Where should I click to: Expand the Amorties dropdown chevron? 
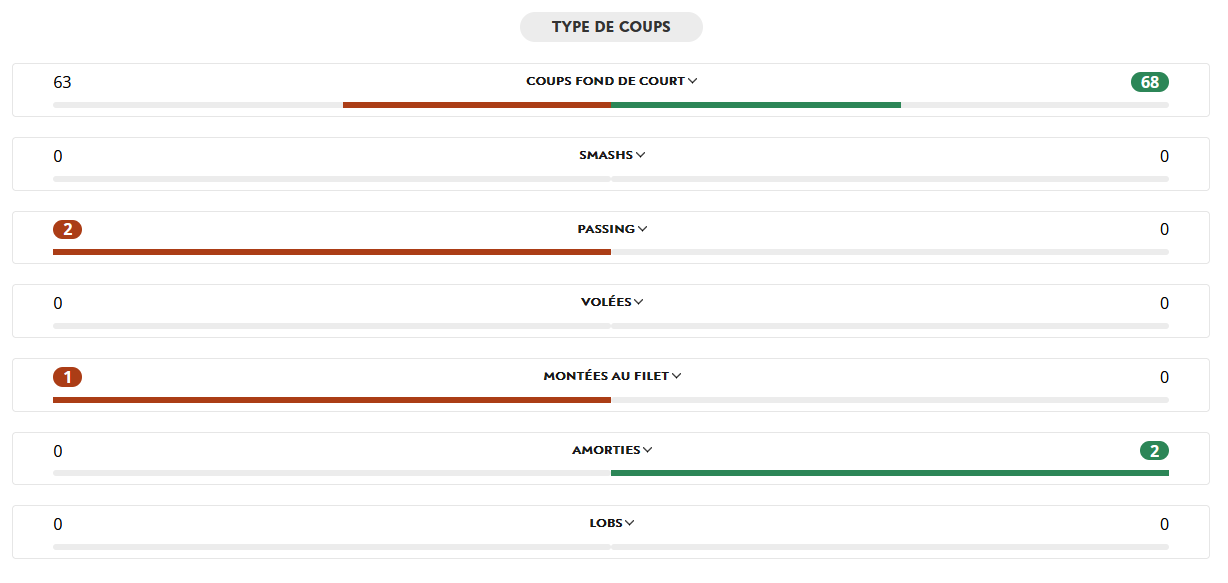point(648,450)
